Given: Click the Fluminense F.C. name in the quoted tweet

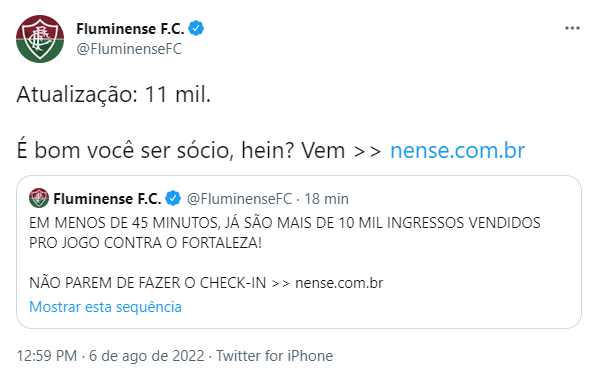Looking at the screenshot, I should click(107, 198).
